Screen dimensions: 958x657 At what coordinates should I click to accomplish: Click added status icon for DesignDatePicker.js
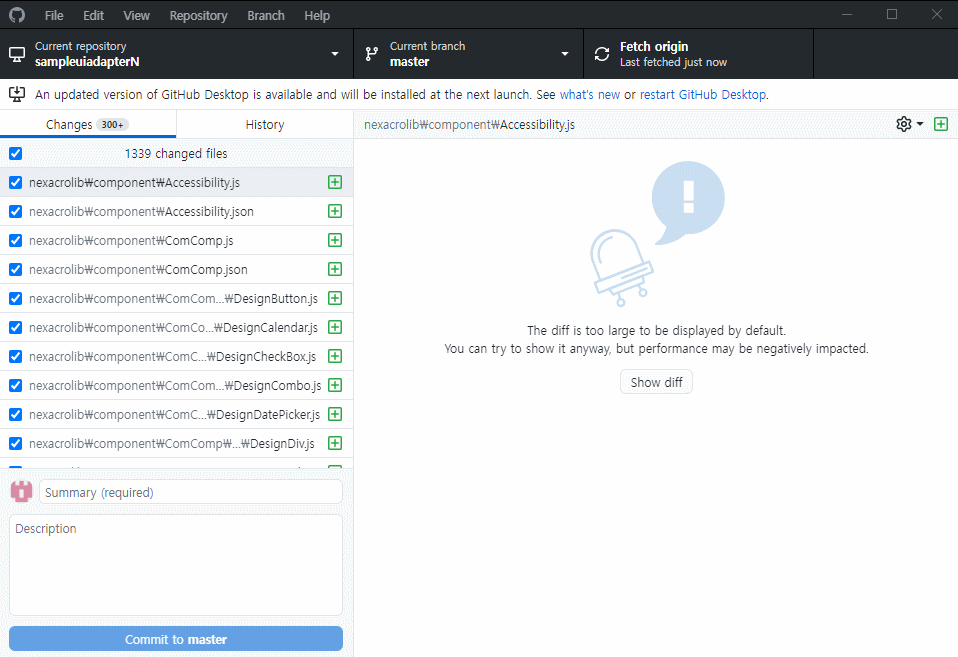click(x=335, y=414)
